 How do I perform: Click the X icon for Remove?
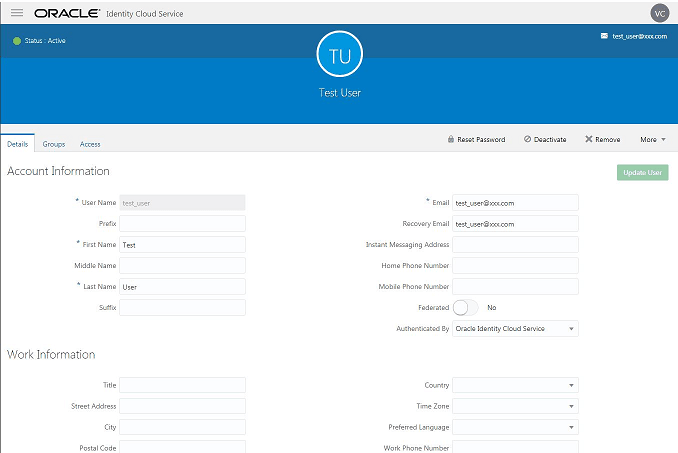pos(588,139)
